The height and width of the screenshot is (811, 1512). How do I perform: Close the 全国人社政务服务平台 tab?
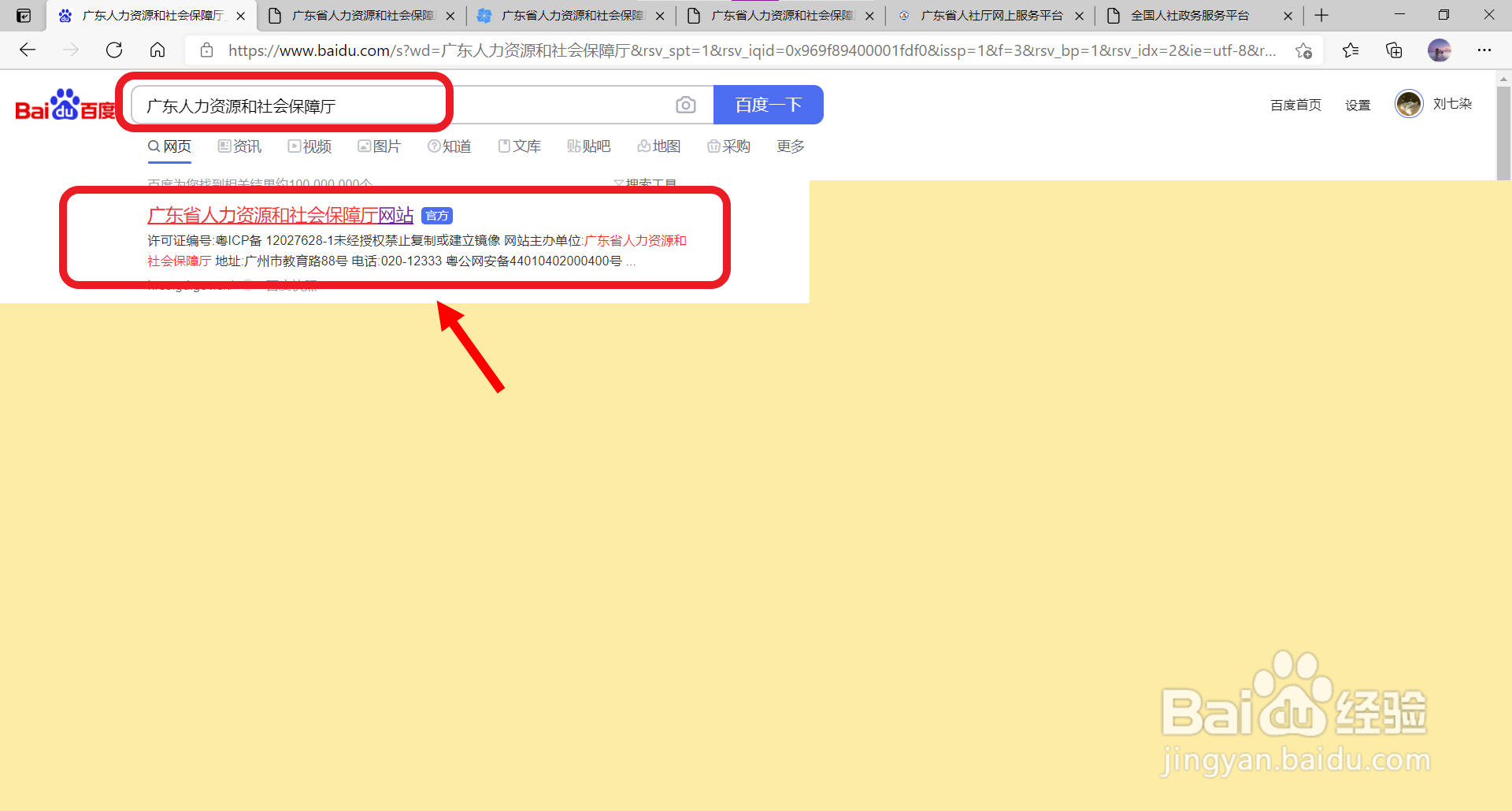(1288, 16)
